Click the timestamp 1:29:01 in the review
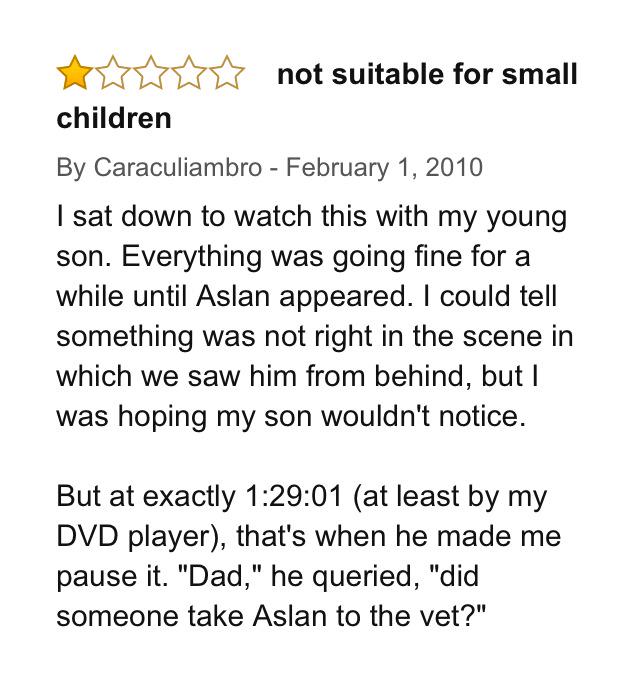 tap(294, 496)
